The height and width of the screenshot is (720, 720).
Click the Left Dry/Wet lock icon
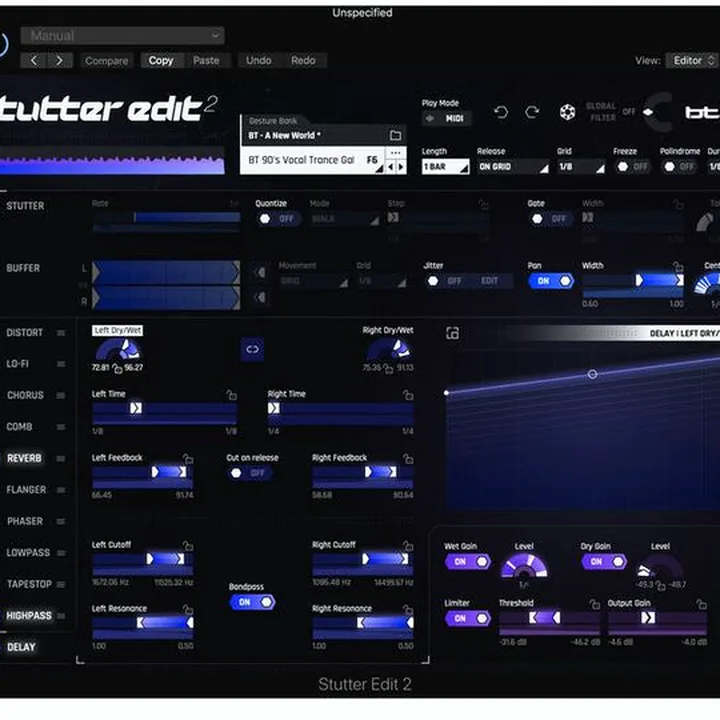pos(117,368)
